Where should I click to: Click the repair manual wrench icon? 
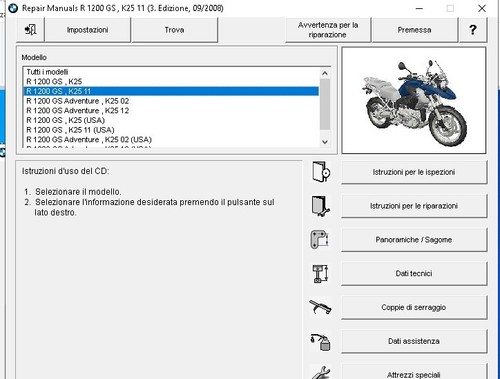pos(321,206)
